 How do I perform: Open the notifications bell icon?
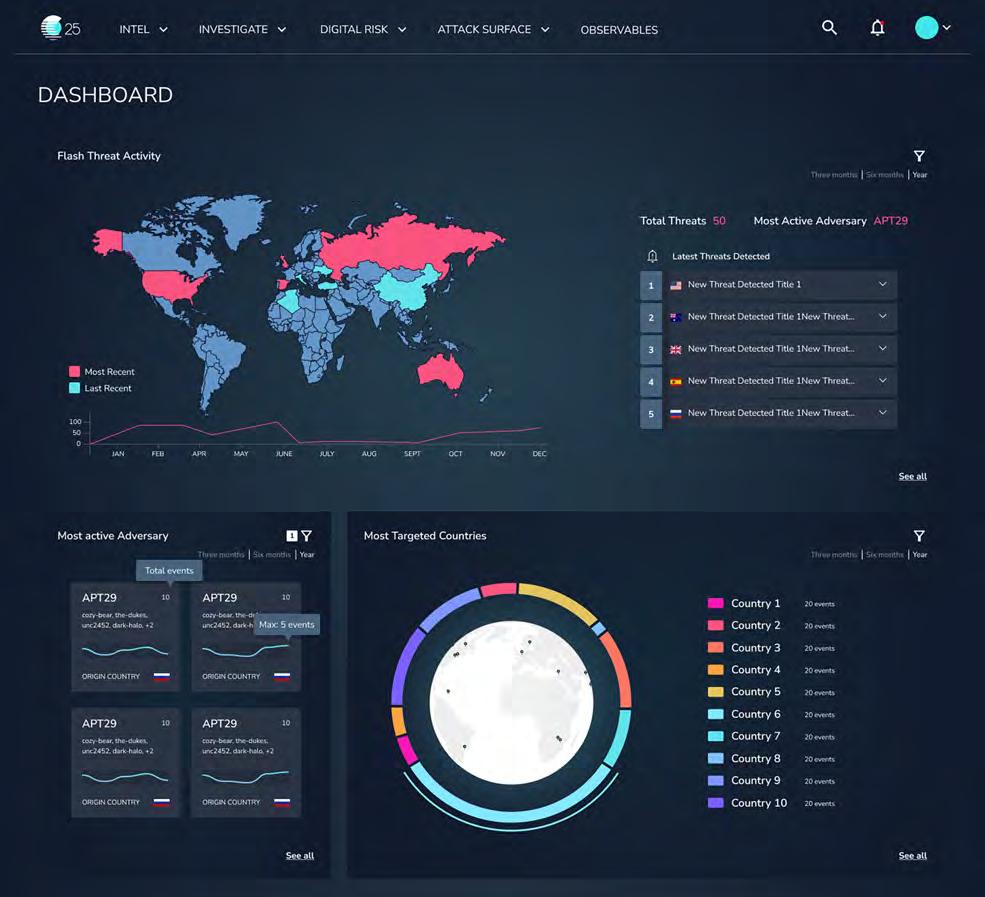click(x=878, y=28)
